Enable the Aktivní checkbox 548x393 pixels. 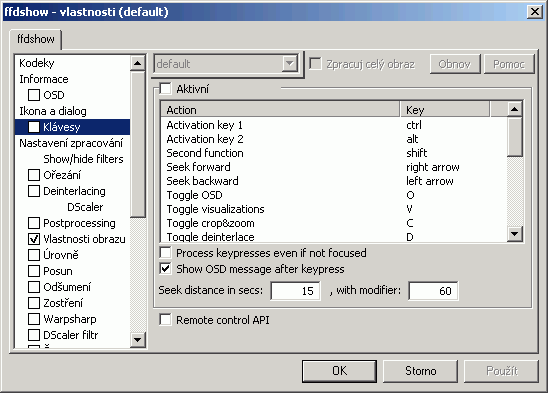point(166,89)
